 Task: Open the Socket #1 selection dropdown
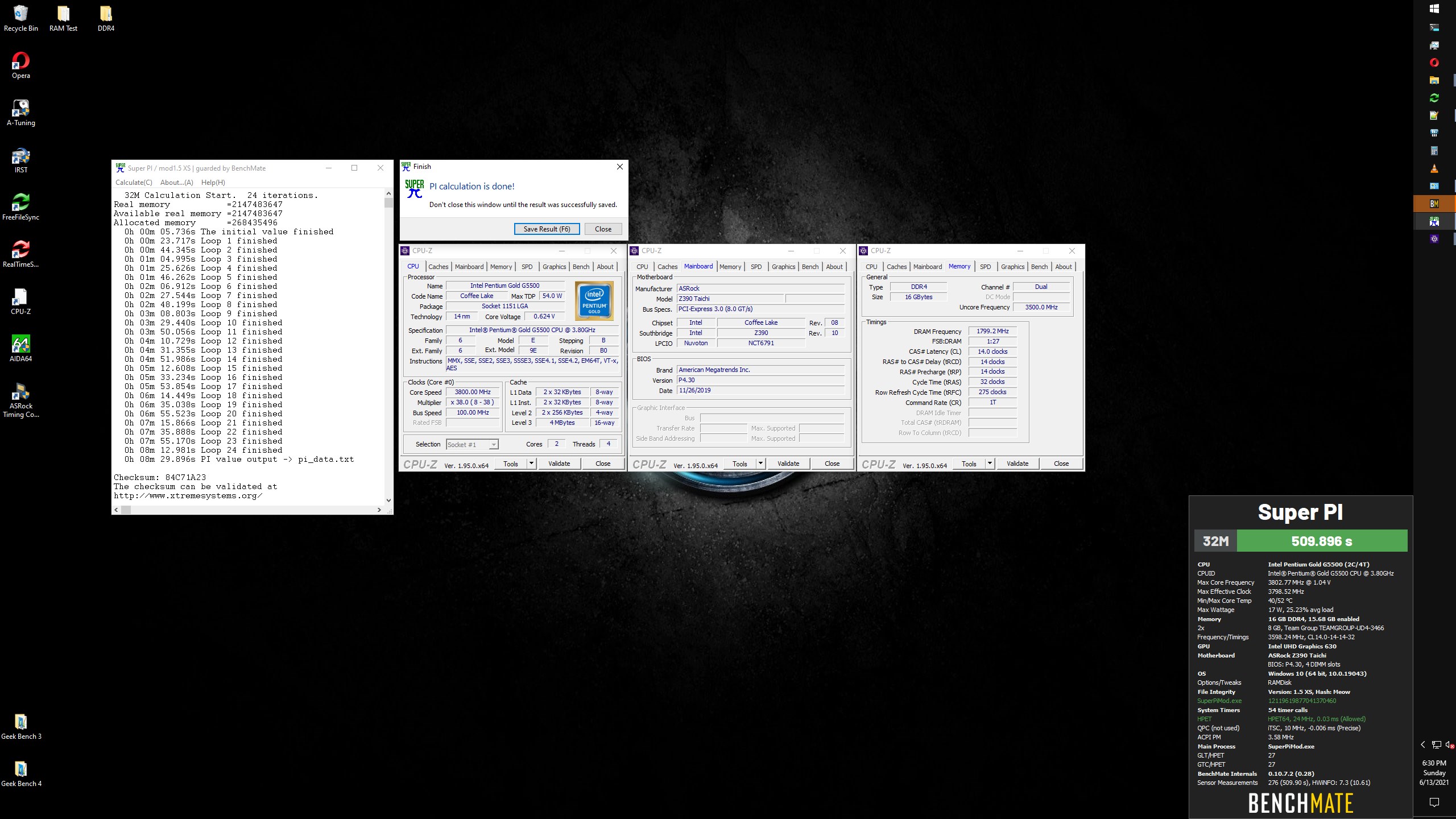tap(472, 445)
